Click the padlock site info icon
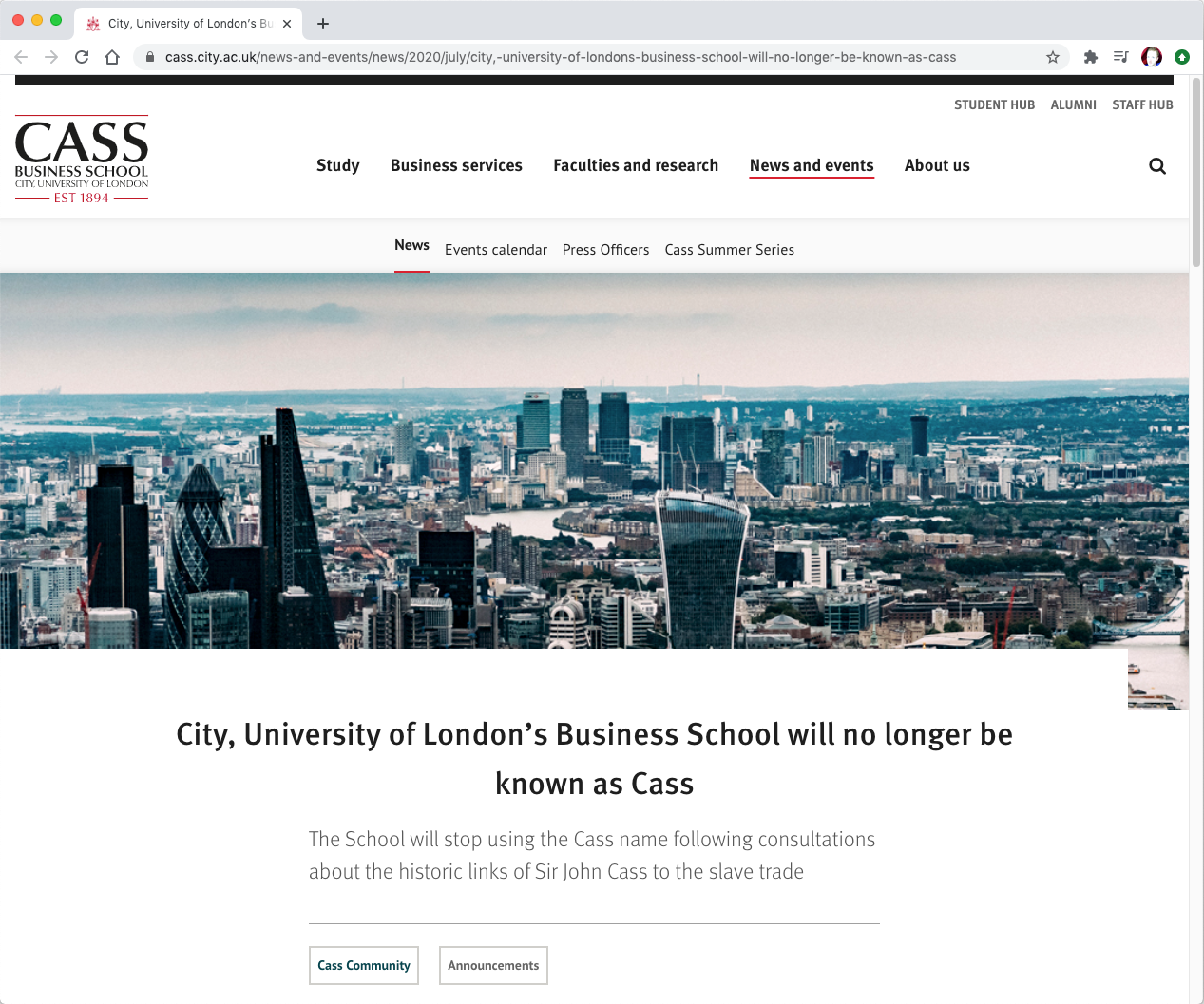This screenshot has height=1004, width=1204. tap(150, 57)
